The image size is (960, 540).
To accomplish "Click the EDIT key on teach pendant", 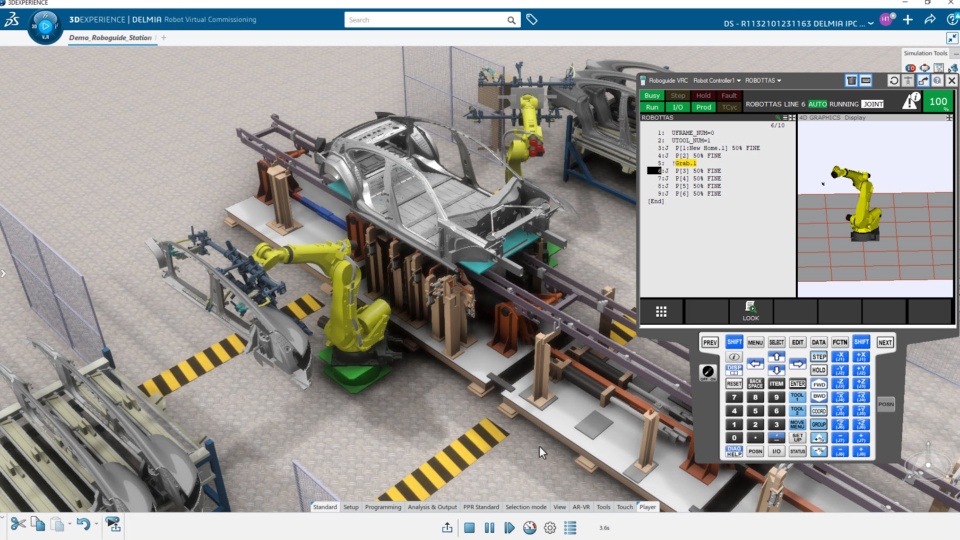I will point(798,342).
